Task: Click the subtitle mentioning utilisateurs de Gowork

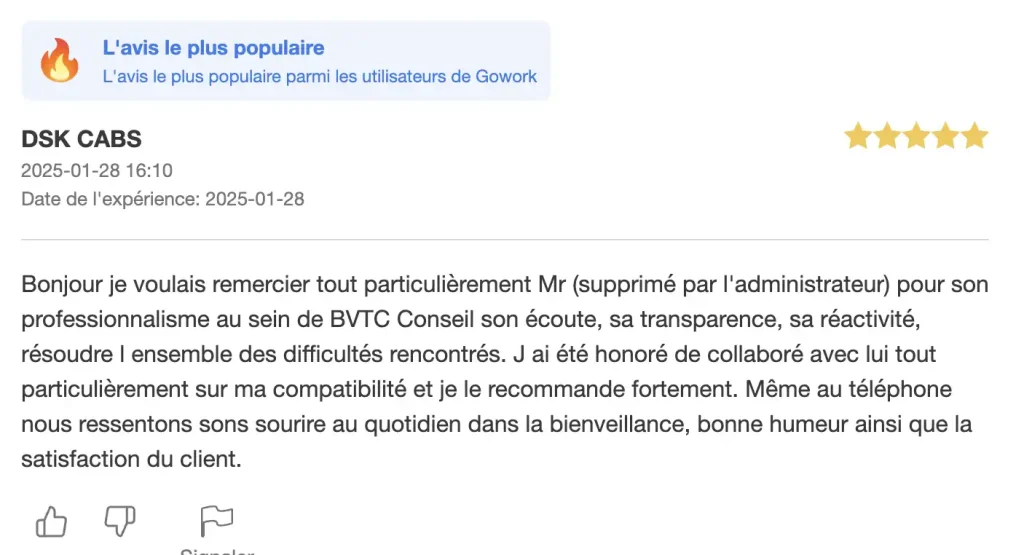Action: (319, 76)
